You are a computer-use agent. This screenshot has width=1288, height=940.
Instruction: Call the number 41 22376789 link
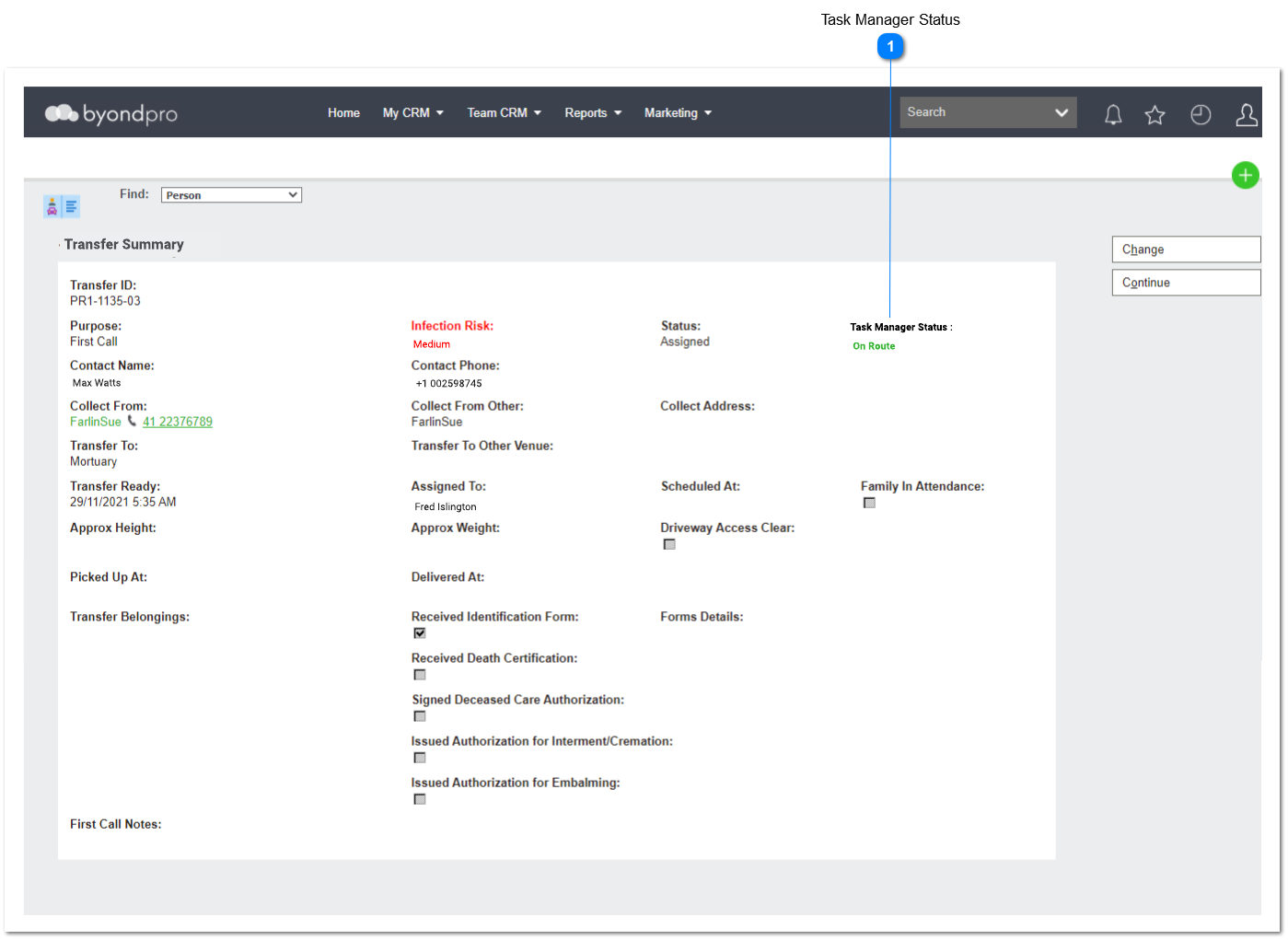[178, 422]
